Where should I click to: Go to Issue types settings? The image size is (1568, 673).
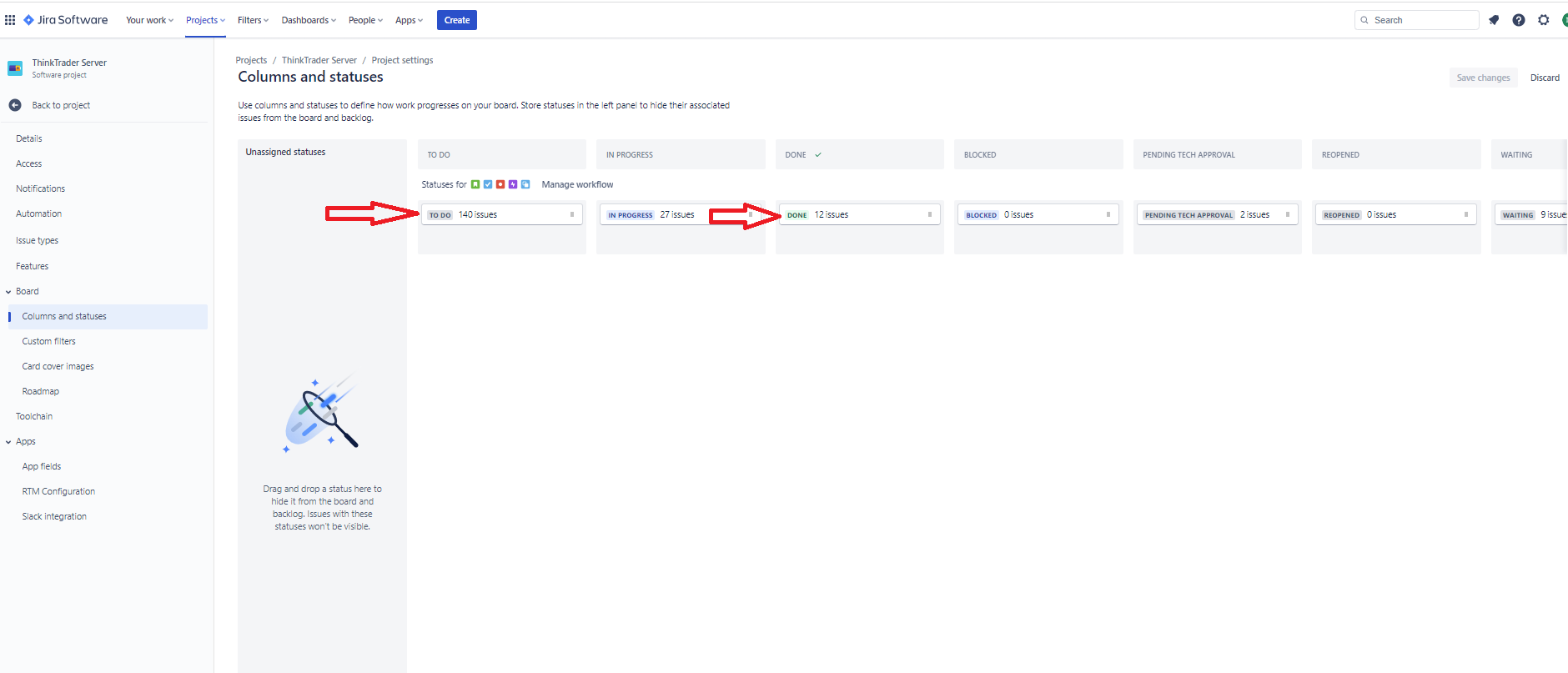point(37,240)
